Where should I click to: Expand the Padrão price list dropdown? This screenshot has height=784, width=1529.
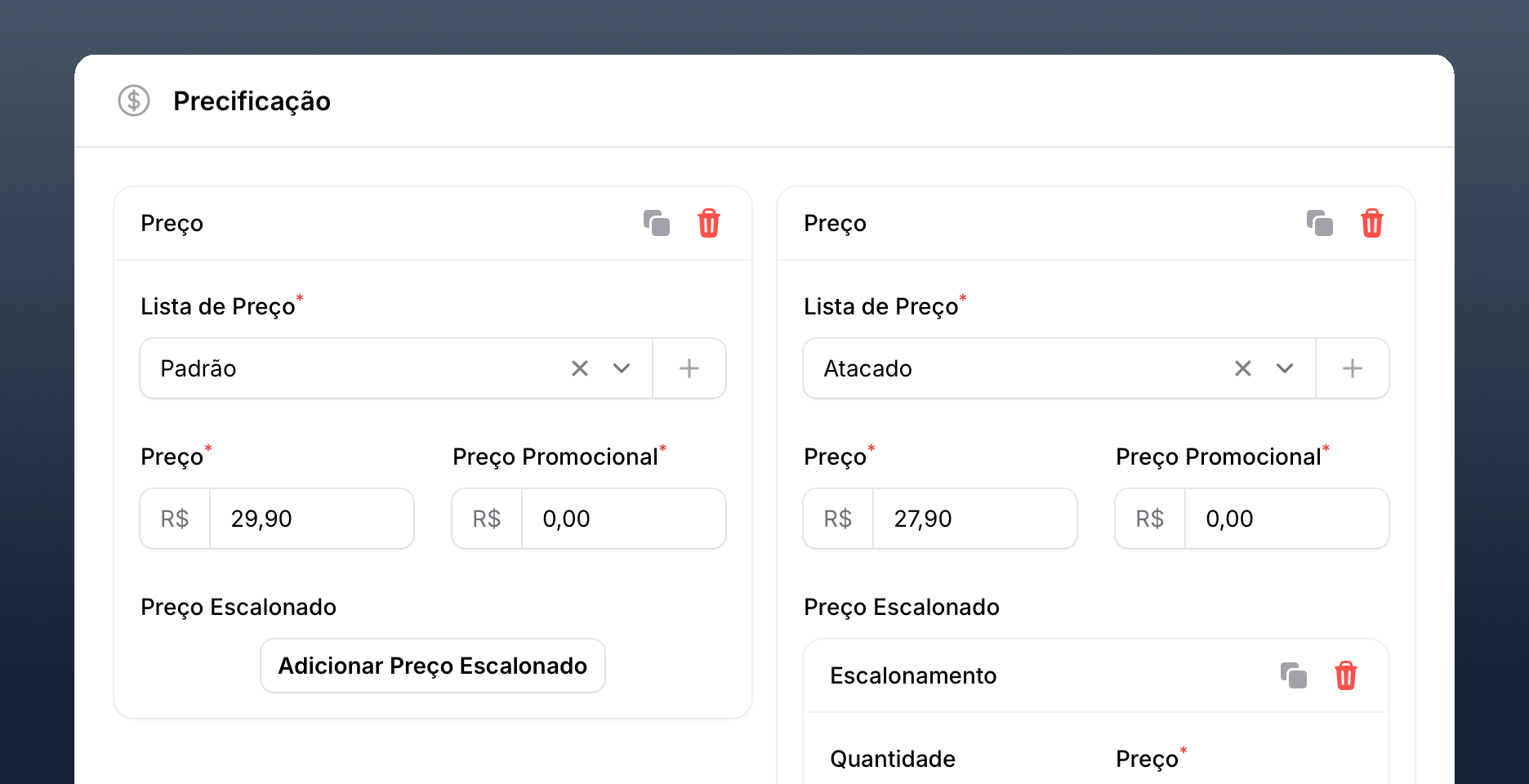click(622, 368)
